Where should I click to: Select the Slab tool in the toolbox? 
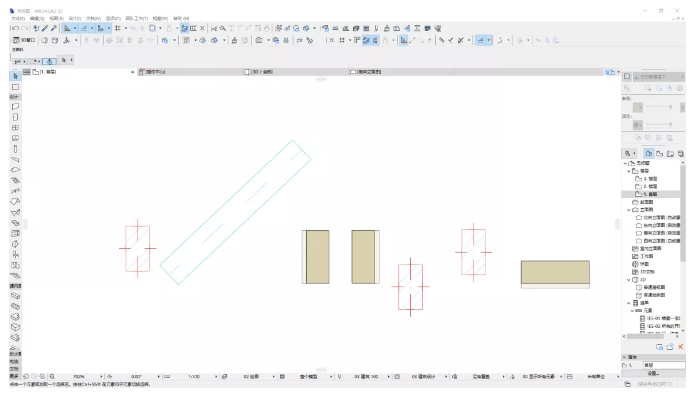click(x=15, y=170)
